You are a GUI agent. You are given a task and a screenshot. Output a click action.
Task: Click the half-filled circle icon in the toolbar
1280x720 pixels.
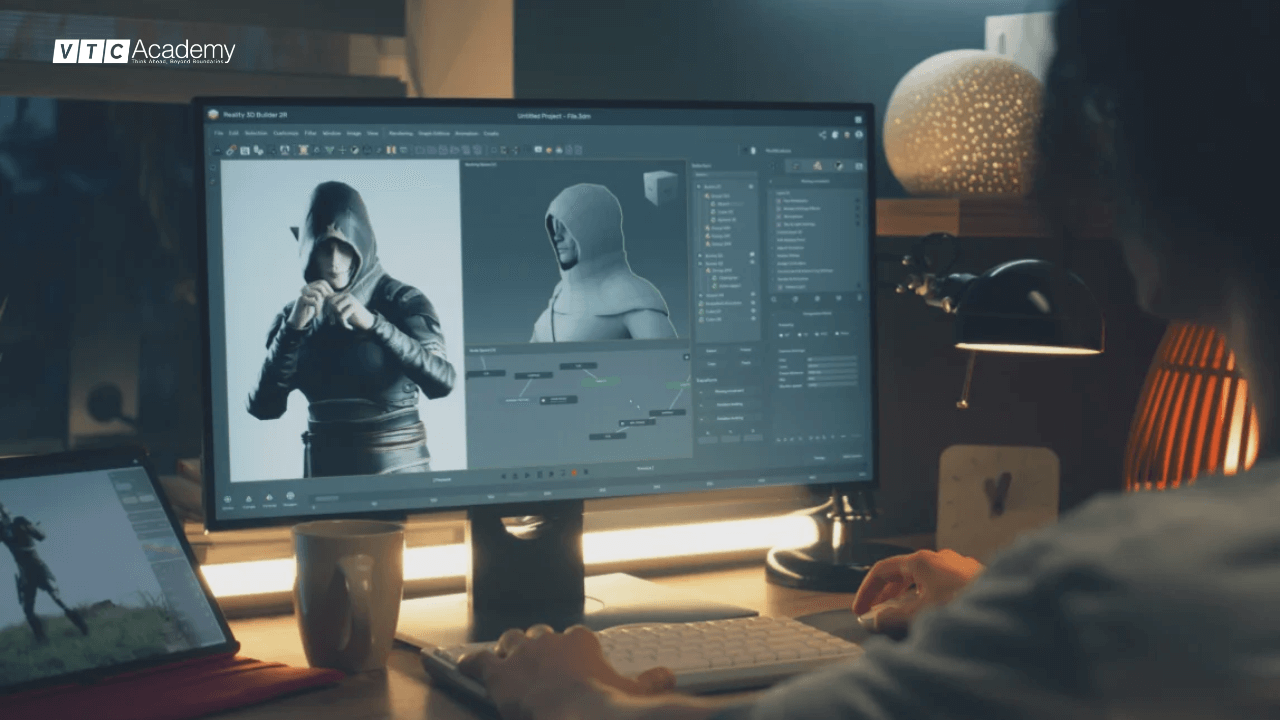[x=355, y=150]
